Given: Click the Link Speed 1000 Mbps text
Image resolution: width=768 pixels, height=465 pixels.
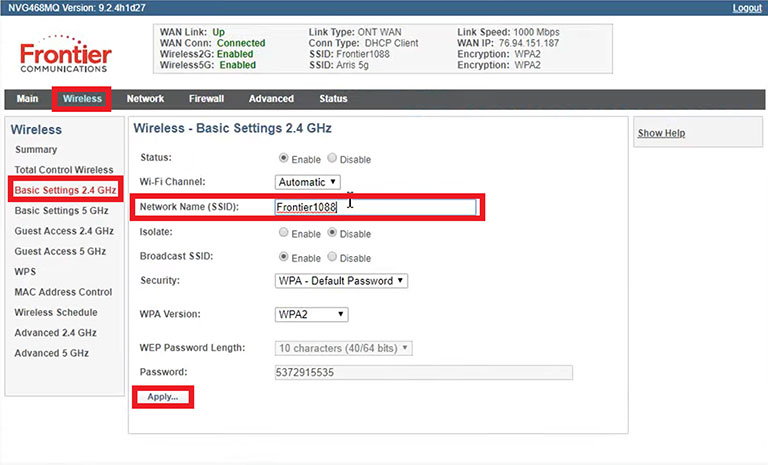Looking at the screenshot, I should click(x=508, y=32).
